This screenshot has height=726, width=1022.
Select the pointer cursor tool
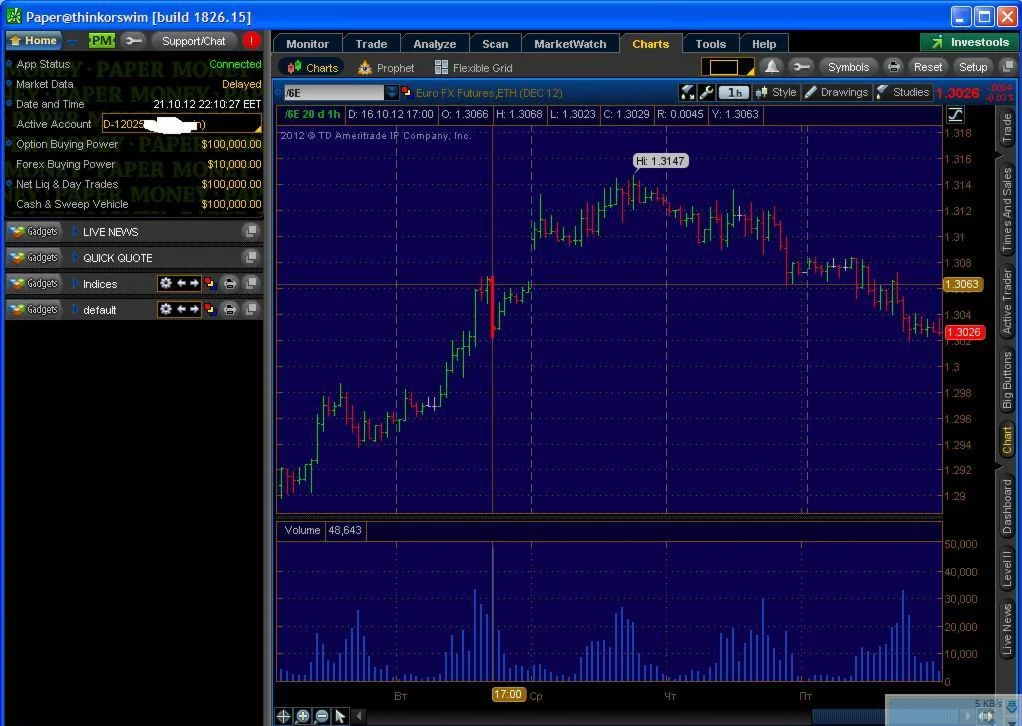point(340,716)
